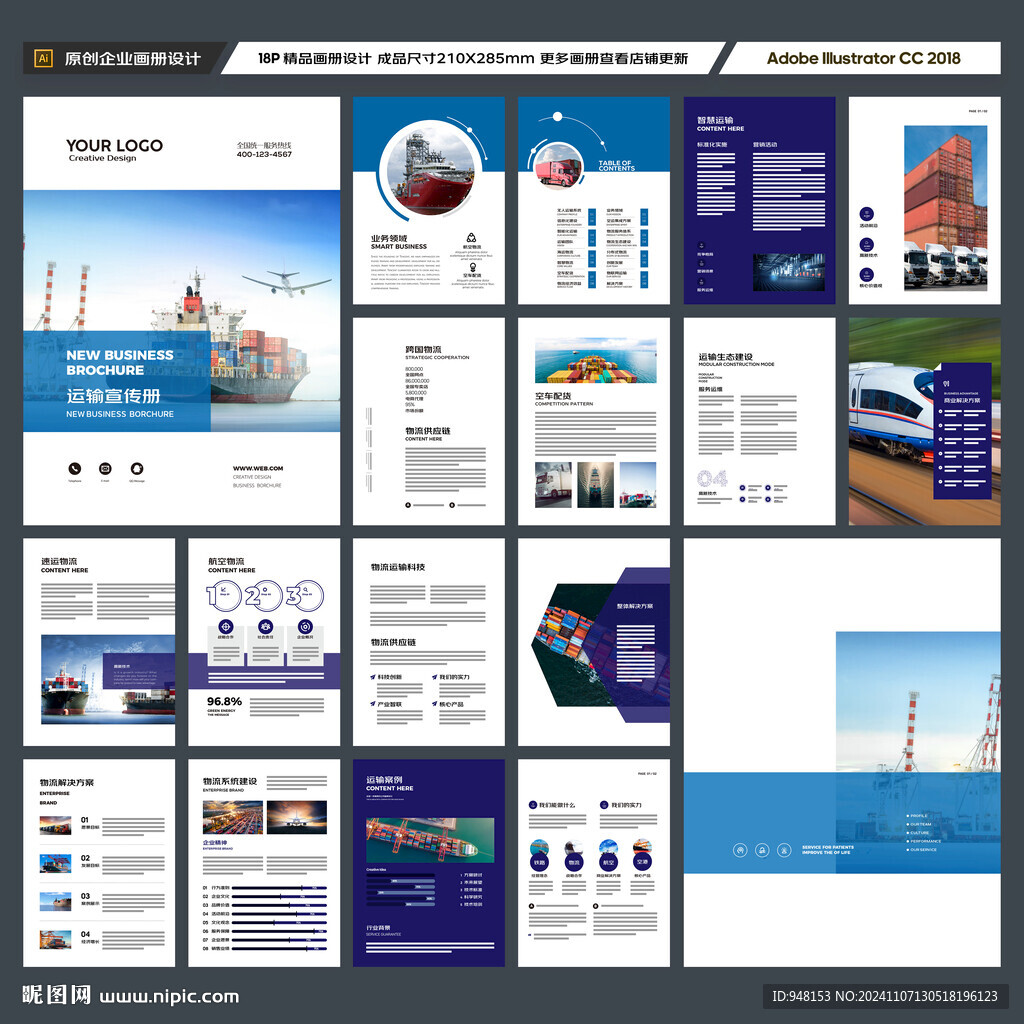
Task: Click the 物流运输科技 heading
Action: [398, 567]
